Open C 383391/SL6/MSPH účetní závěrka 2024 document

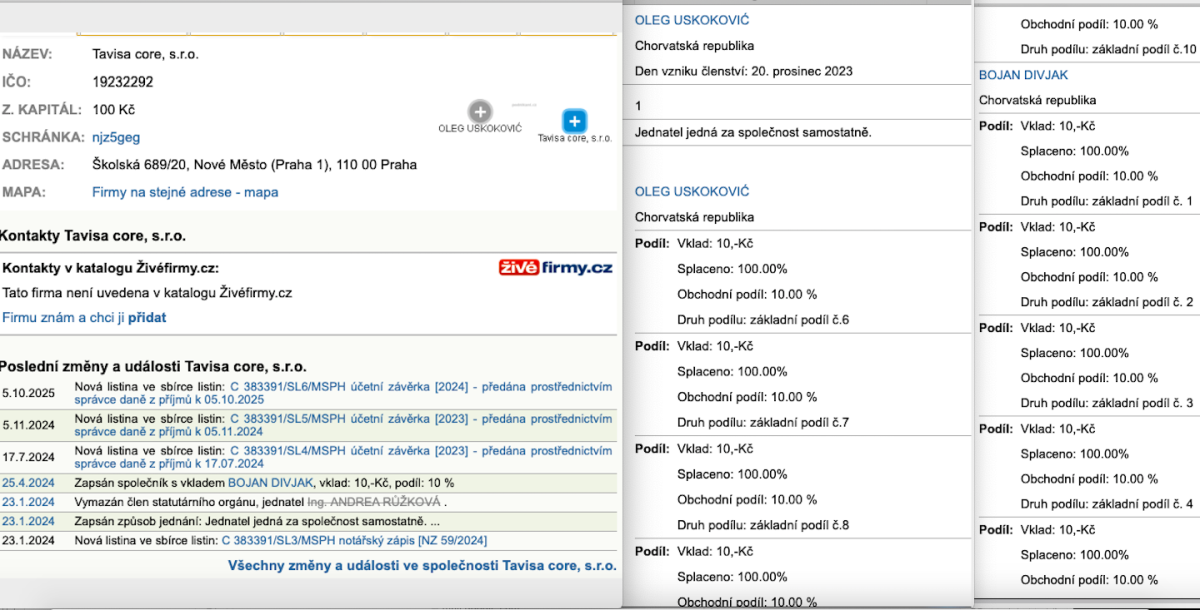coord(421,393)
